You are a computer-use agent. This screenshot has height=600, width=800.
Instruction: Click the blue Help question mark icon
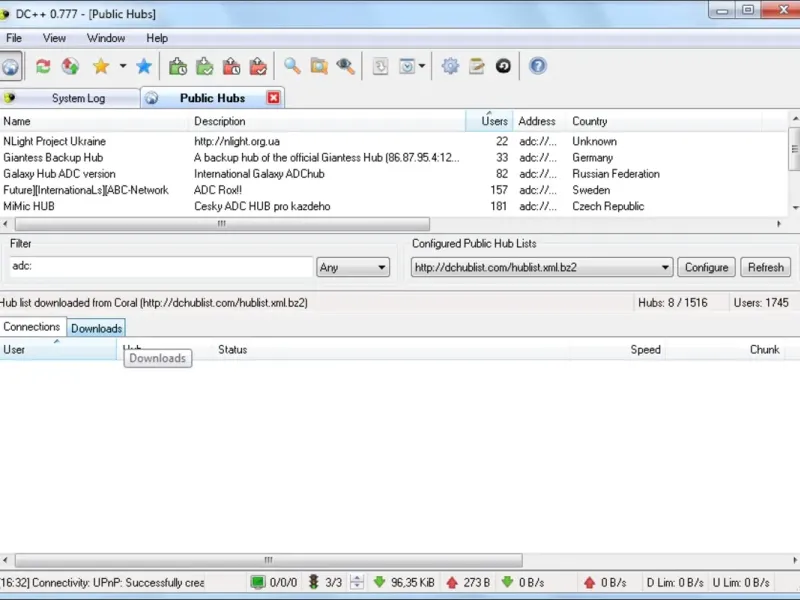pyautogui.click(x=538, y=66)
